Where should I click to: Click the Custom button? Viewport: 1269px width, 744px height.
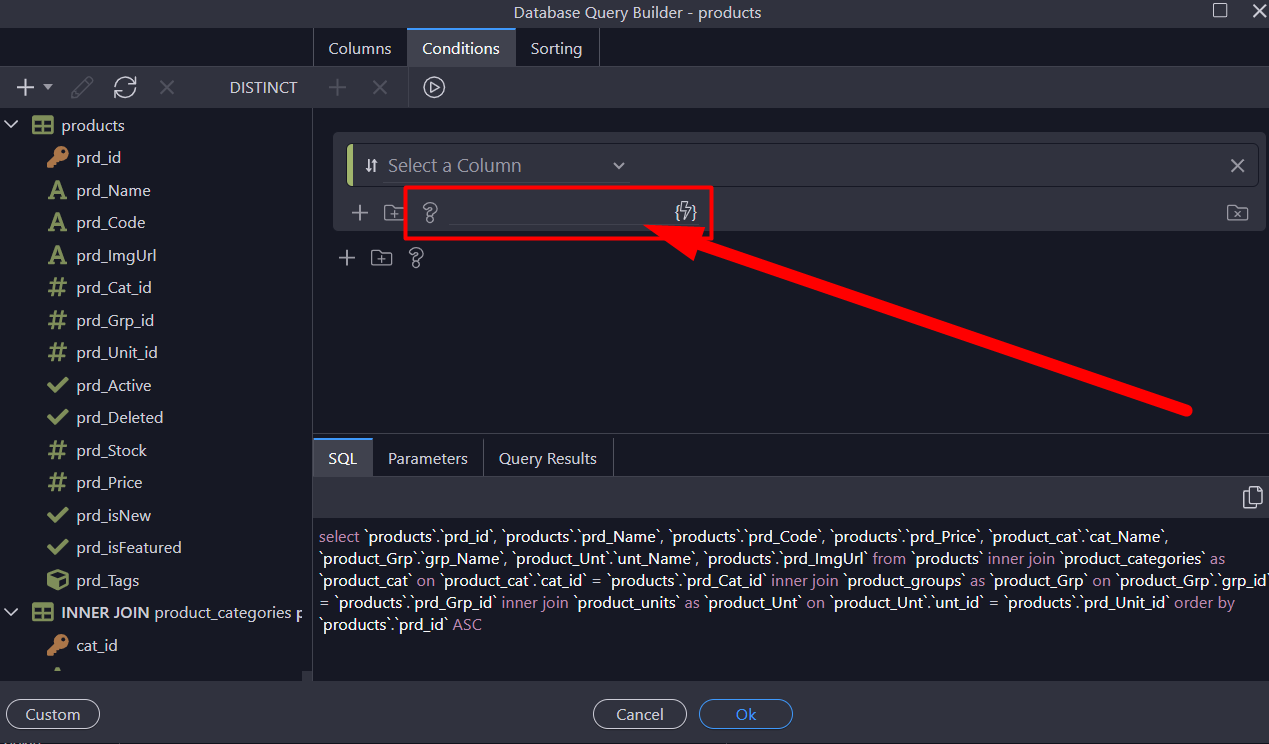click(52, 714)
